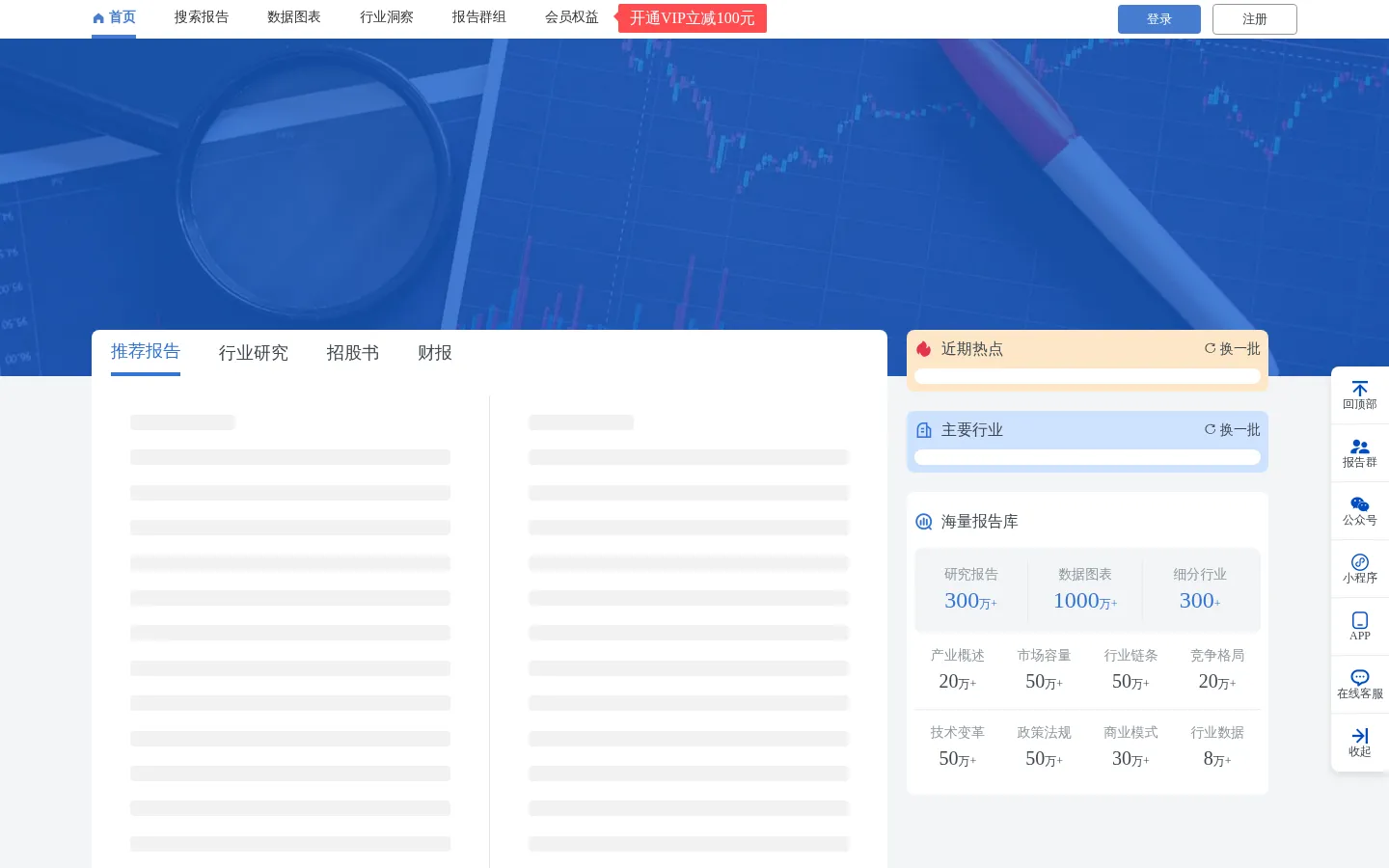Click the 近期热点 heading text
This screenshot has width=1389, height=868.
coord(972,349)
